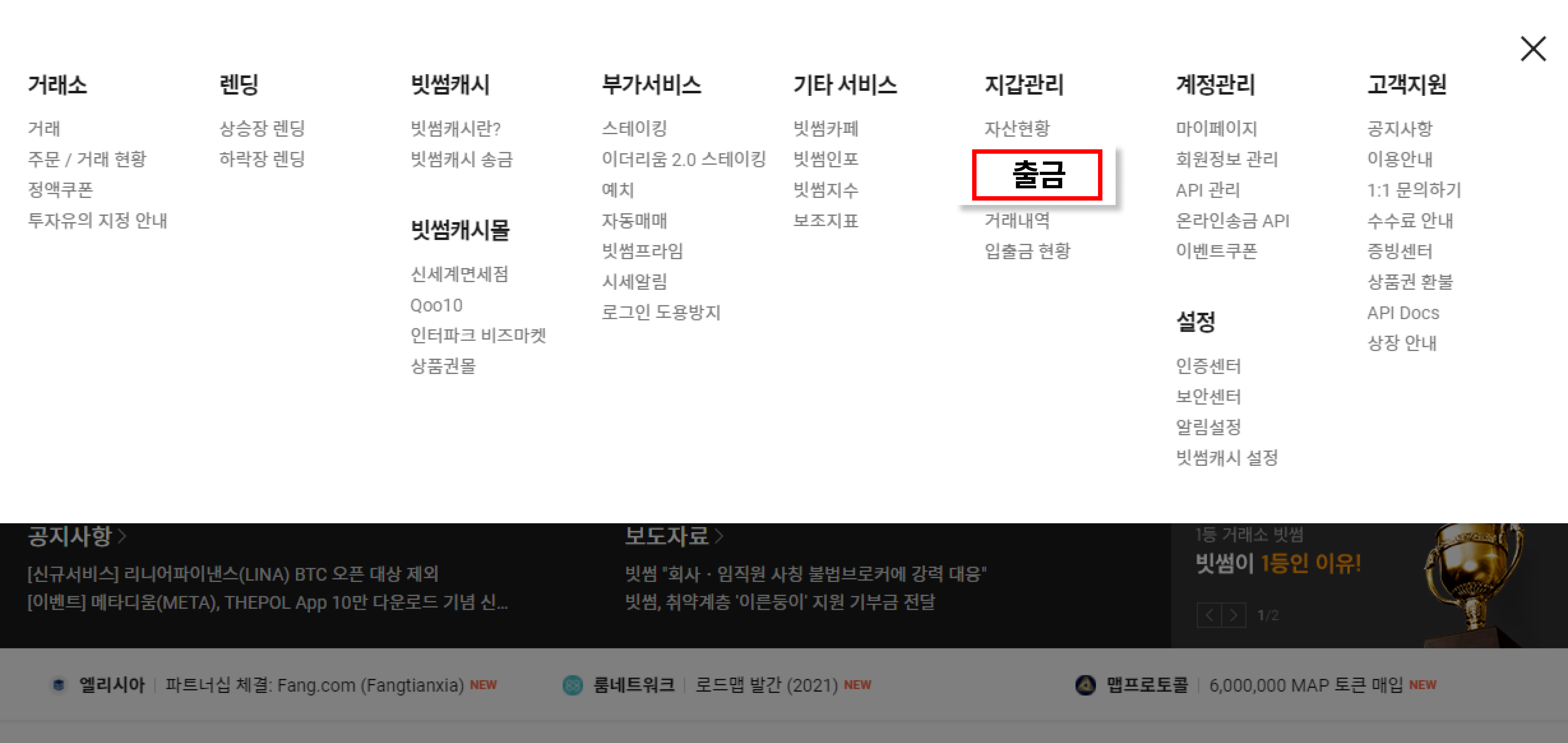Open the highlighted 출금 menu item

tap(1037, 175)
